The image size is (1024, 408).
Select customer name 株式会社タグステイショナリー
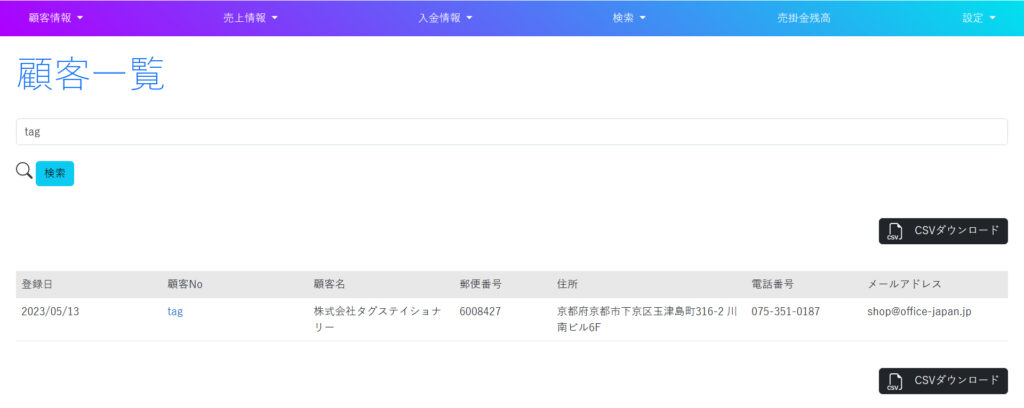(377, 319)
